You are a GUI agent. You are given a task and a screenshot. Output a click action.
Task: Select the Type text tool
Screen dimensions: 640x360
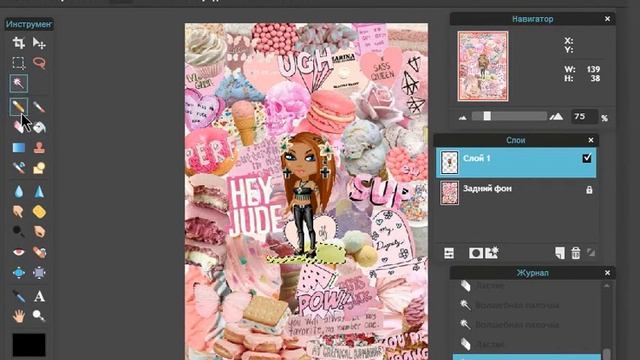(x=39, y=296)
